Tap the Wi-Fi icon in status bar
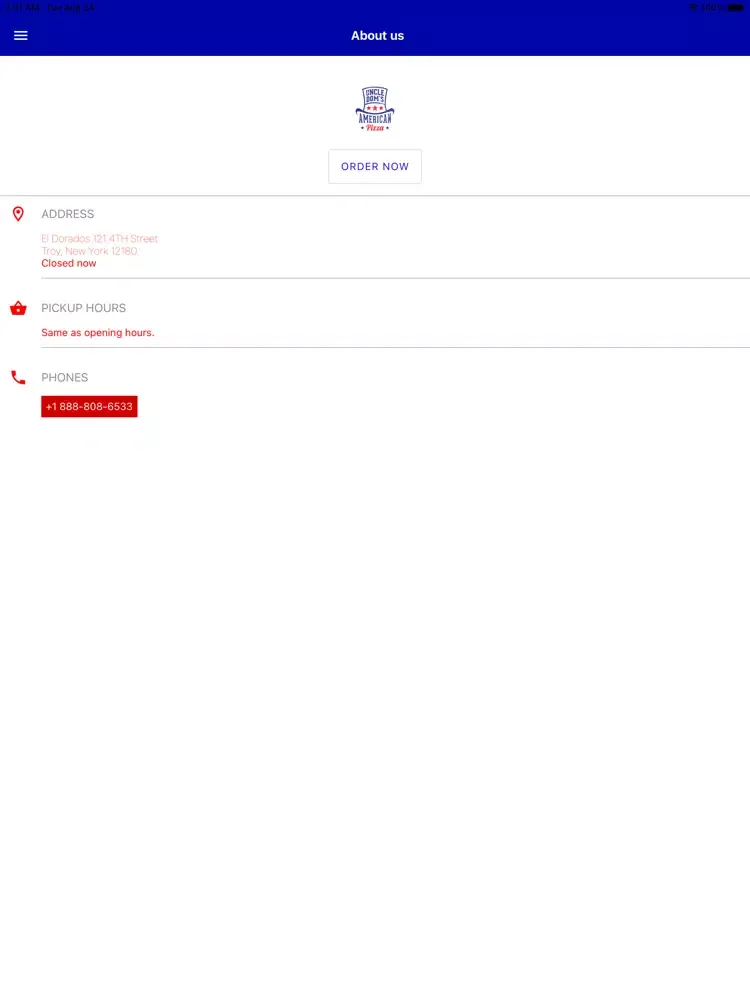 click(693, 8)
